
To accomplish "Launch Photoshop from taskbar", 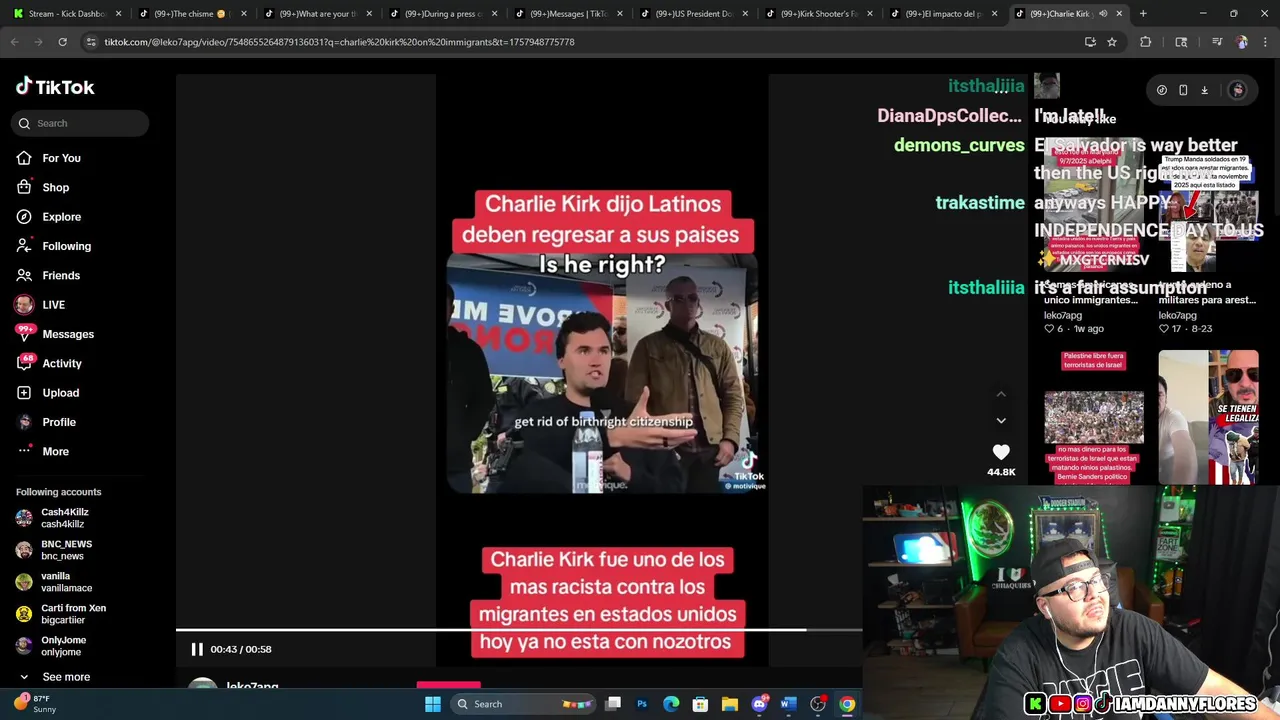I will [x=642, y=704].
